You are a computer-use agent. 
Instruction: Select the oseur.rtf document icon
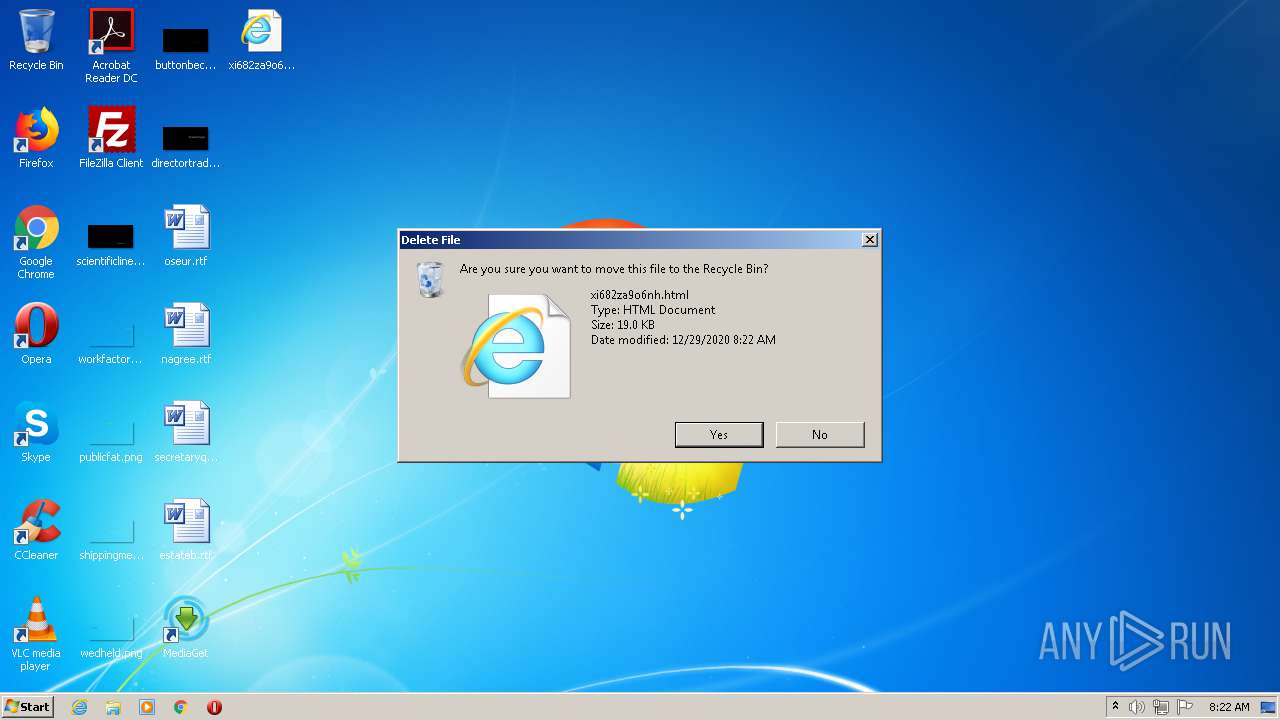pos(185,236)
